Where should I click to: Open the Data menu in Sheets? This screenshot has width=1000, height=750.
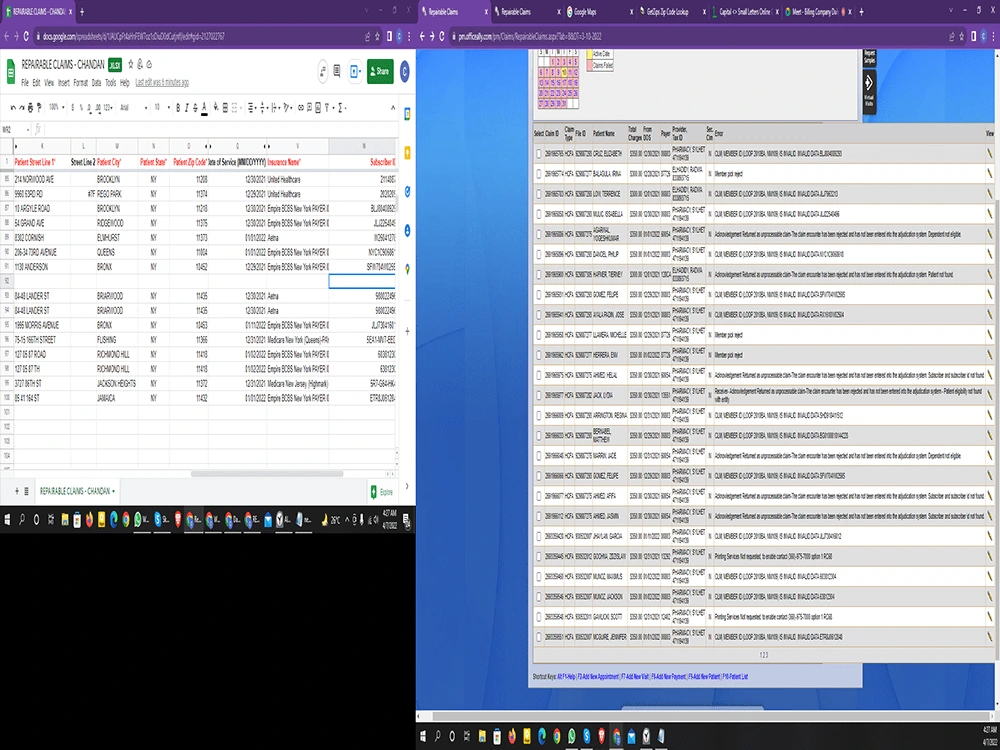(x=96, y=83)
